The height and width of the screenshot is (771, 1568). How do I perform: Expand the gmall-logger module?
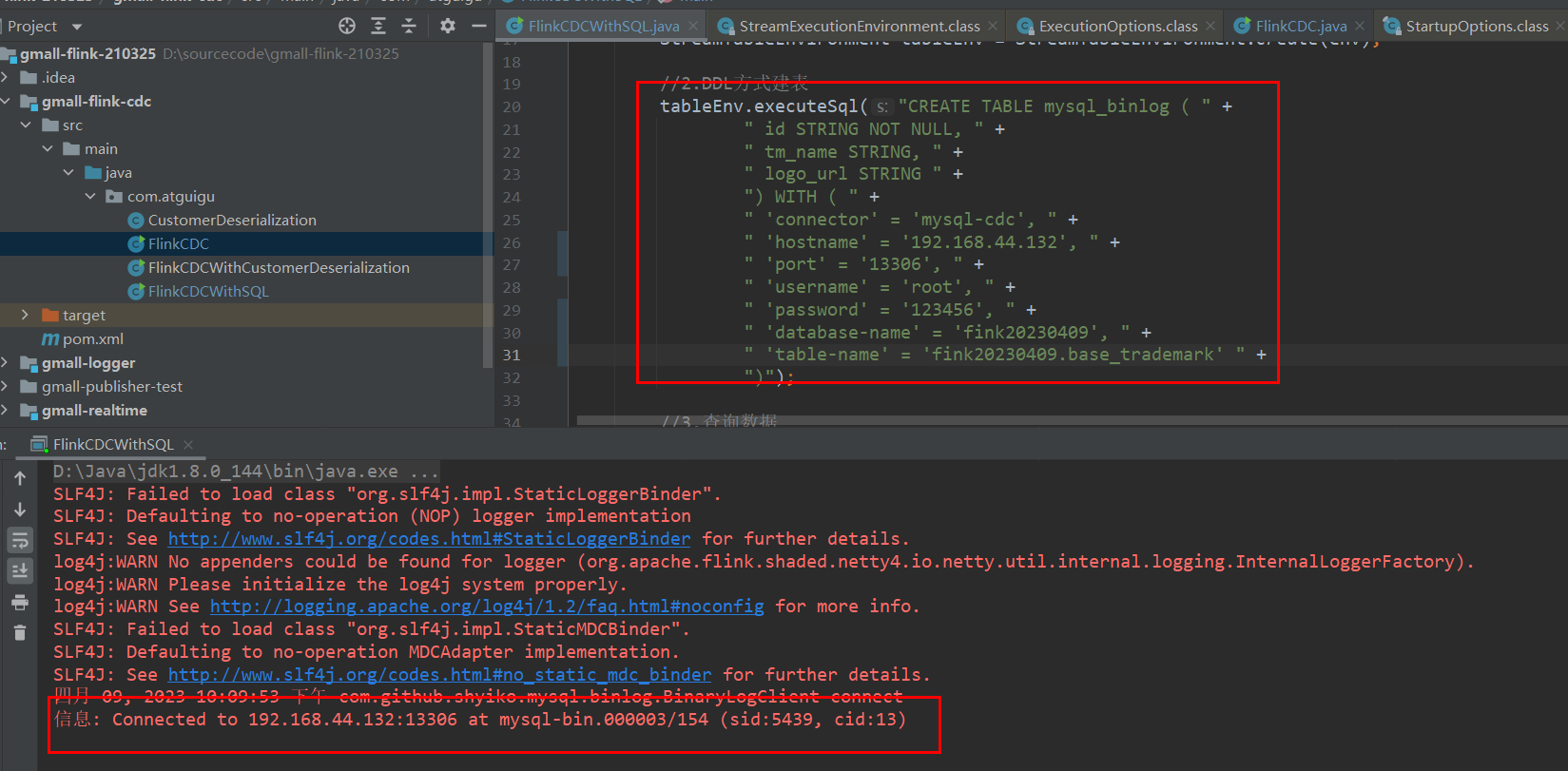(5, 362)
